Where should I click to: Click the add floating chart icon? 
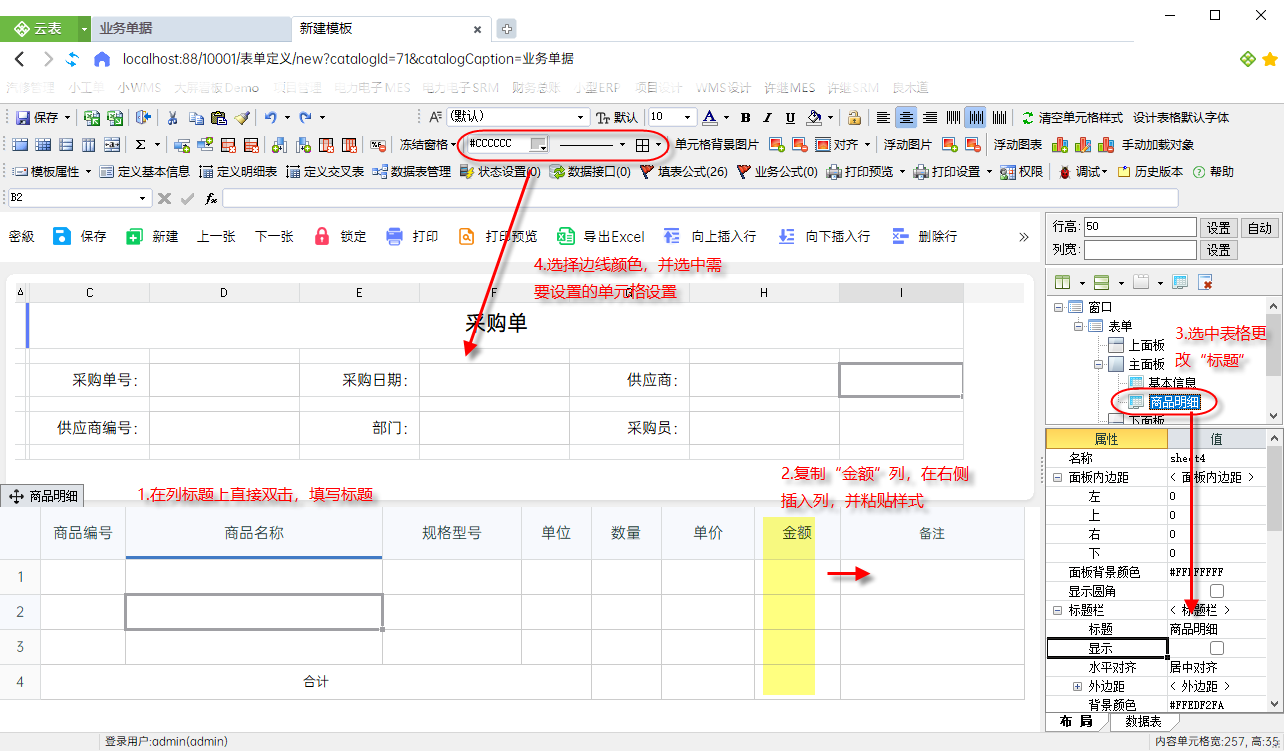pos(1059,144)
